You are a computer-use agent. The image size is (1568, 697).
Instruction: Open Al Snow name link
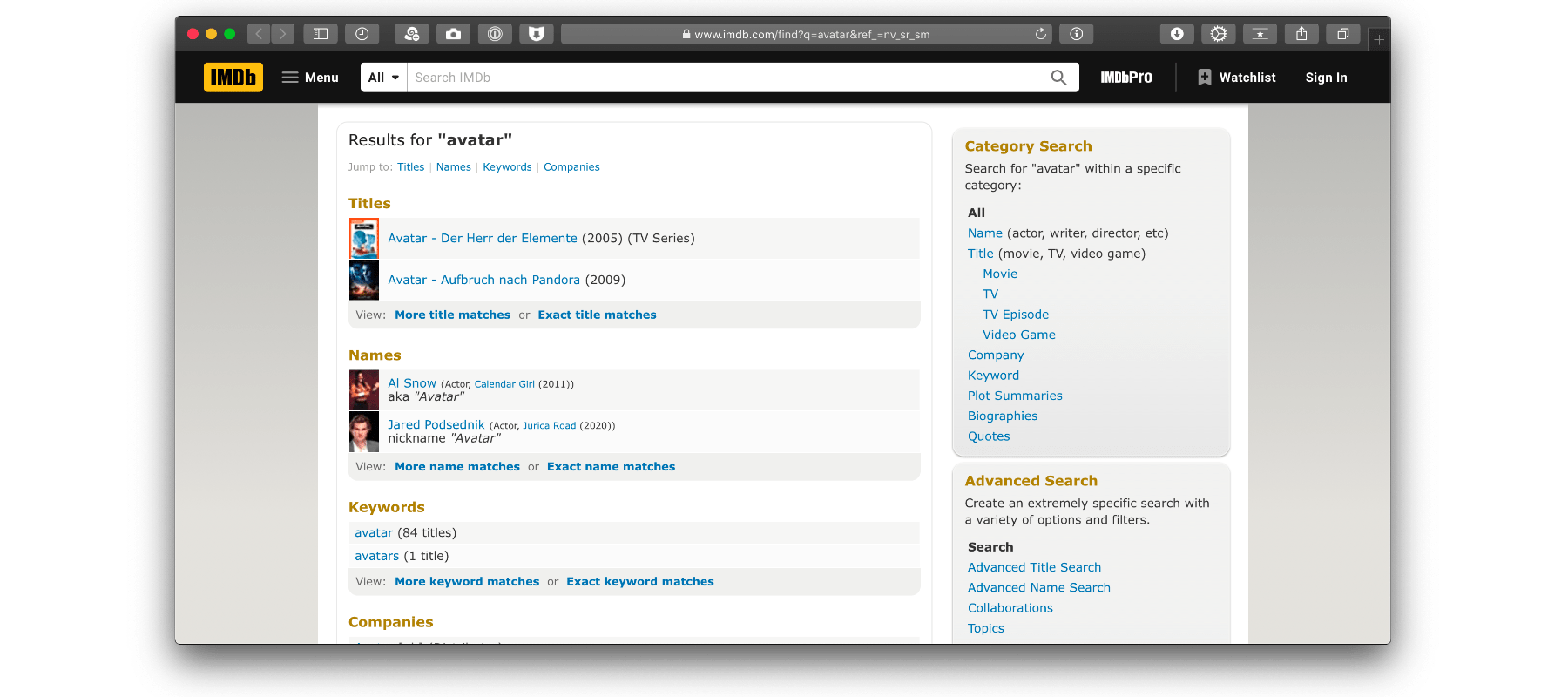[x=412, y=383]
